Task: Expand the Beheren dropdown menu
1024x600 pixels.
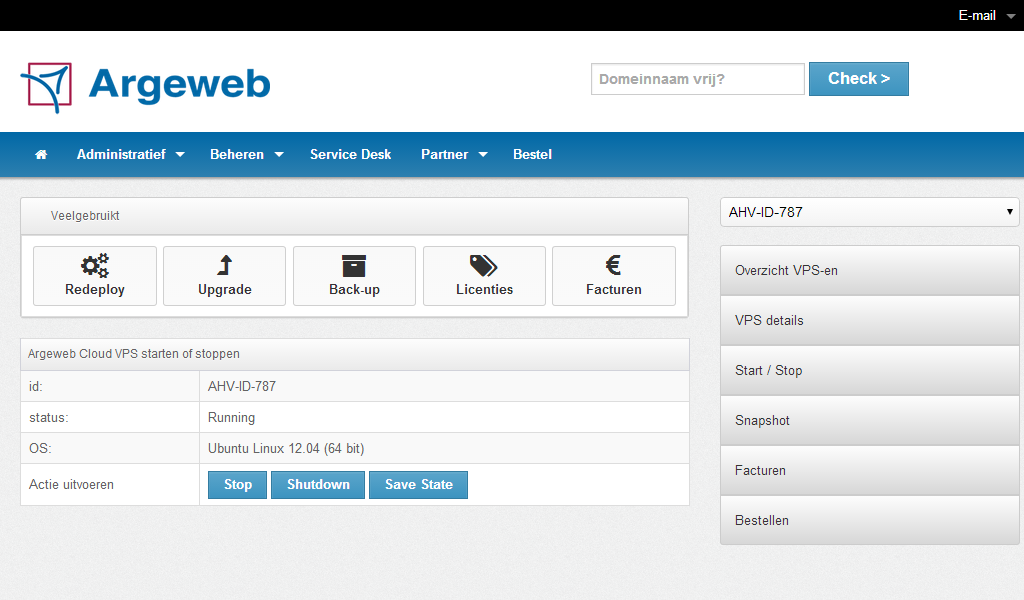Action: tap(246, 155)
